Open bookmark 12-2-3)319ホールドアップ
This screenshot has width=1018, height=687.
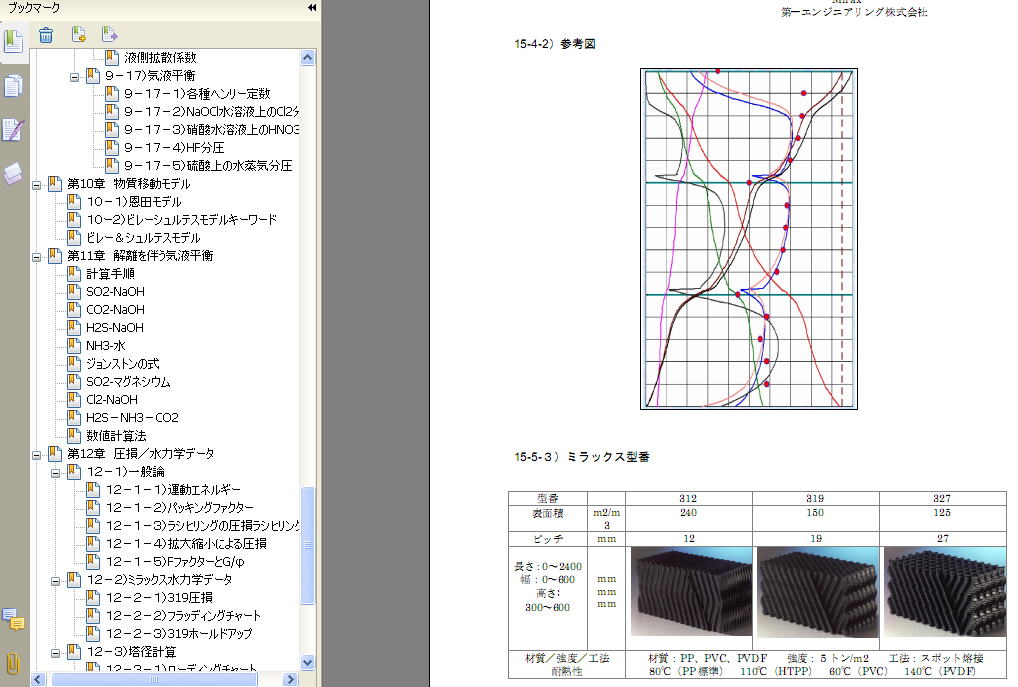pyautogui.click(x=179, y=634)
